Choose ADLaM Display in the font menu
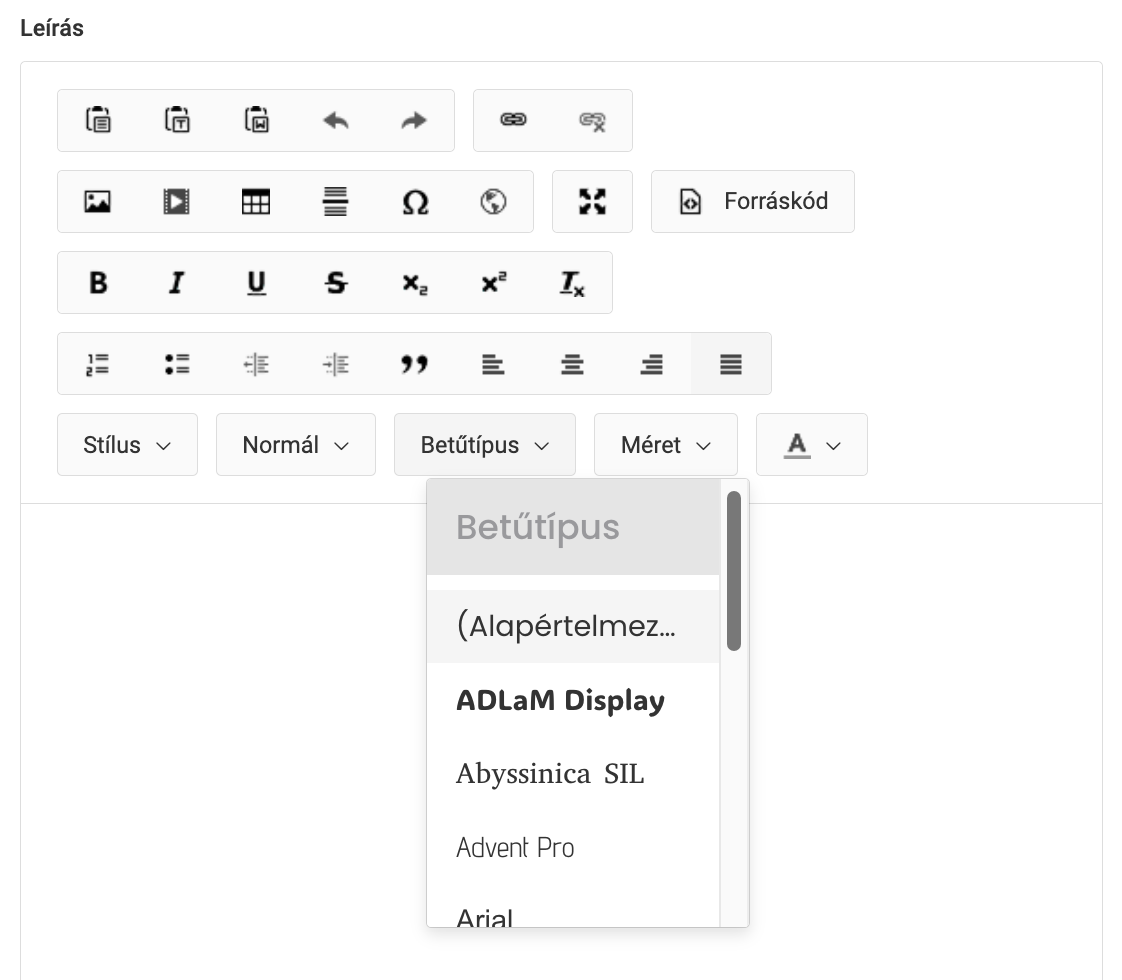 click(x=560, y=700)
